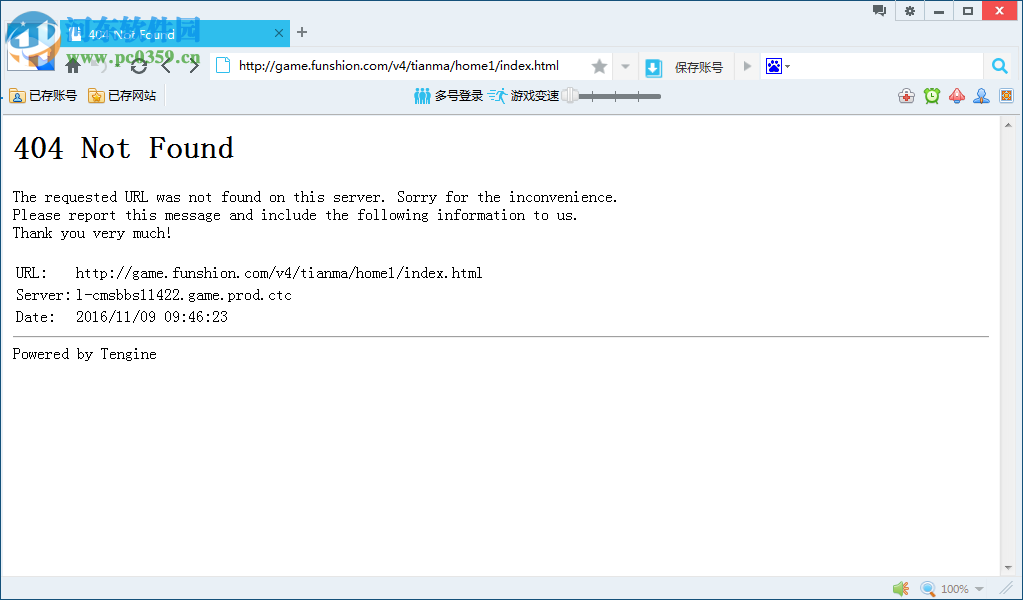Open browser settings gear menu
This screenshot has width=1023, height=600.
click(x=909, y=11)
